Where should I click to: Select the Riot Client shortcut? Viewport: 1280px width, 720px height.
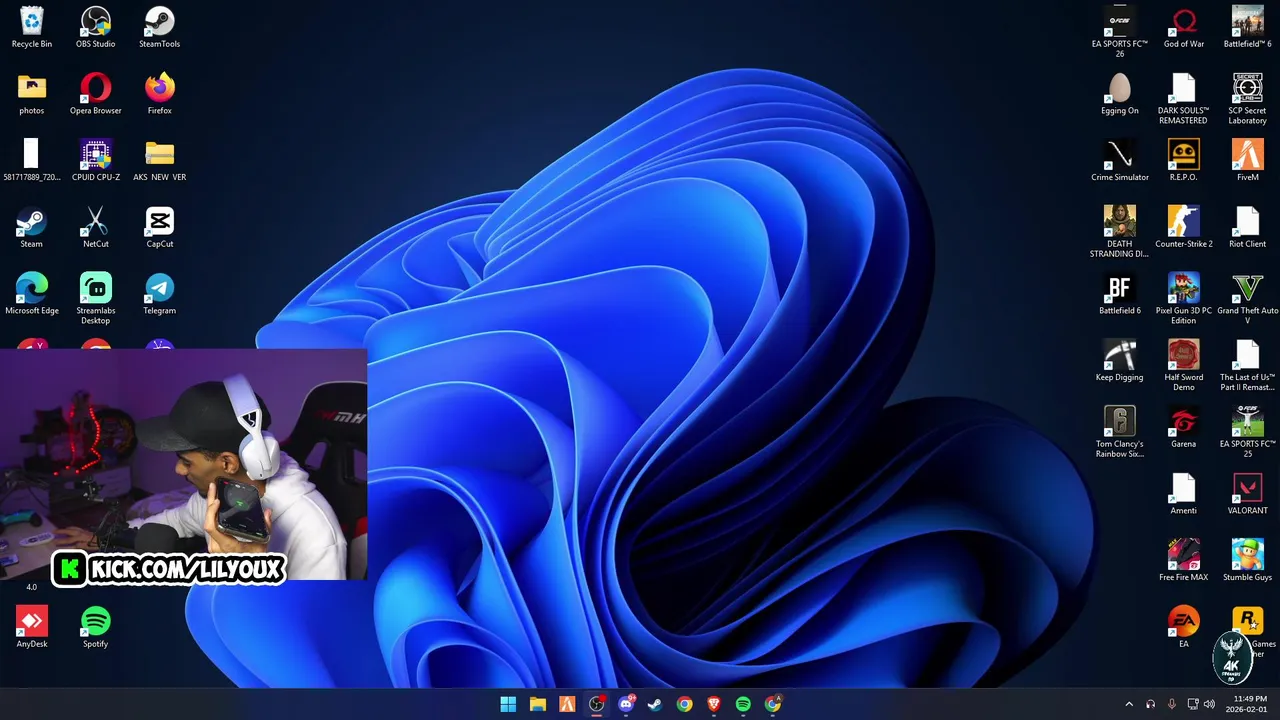tap(1248, 227)
